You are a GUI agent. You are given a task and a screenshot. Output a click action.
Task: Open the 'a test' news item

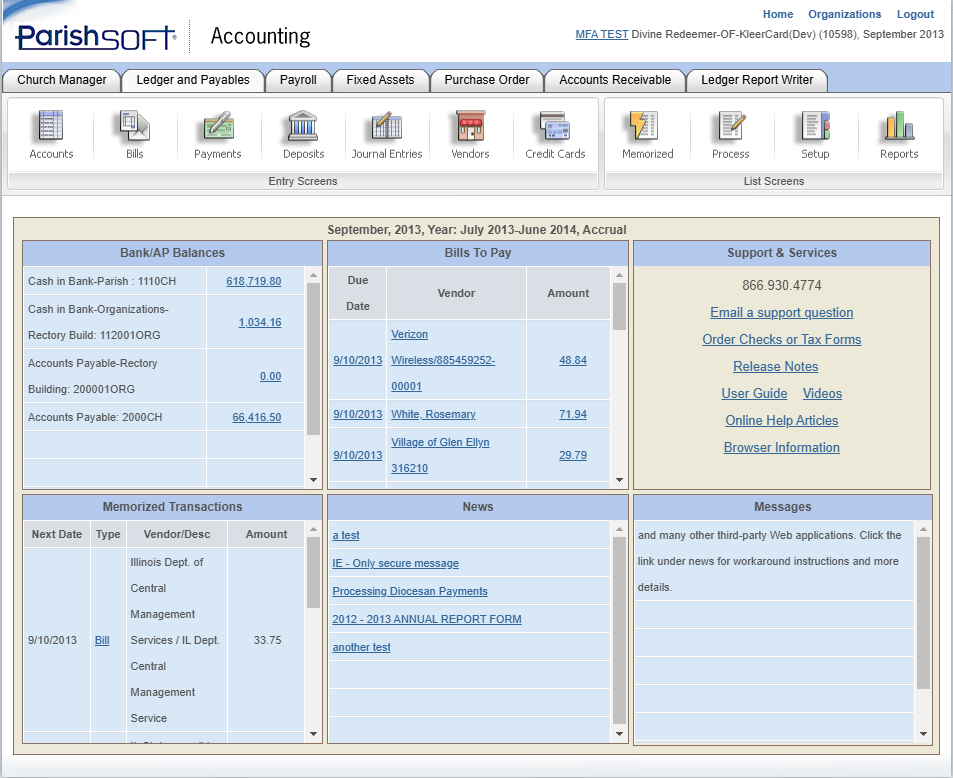point(346,535)
